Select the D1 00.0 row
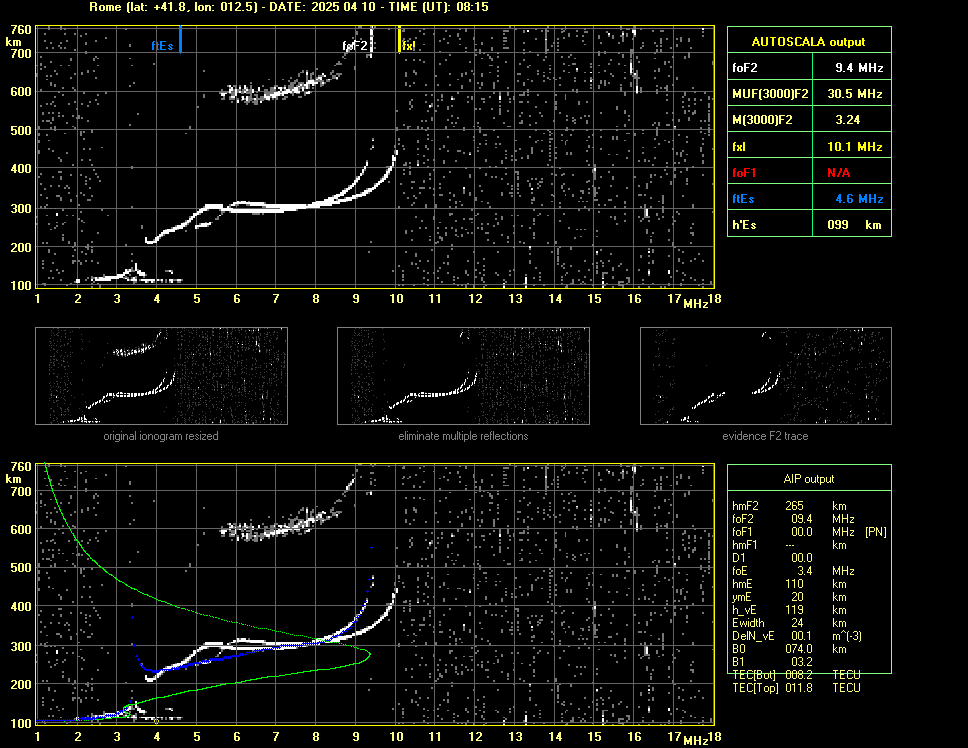The image size is (968, 748). [x=772, y=558]
